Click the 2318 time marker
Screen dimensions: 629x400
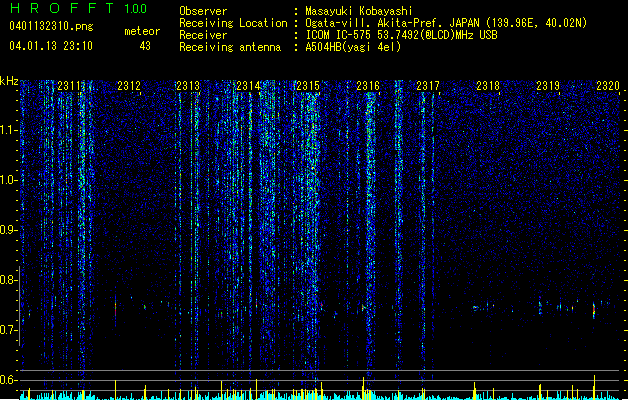click(x=488, y=86)
